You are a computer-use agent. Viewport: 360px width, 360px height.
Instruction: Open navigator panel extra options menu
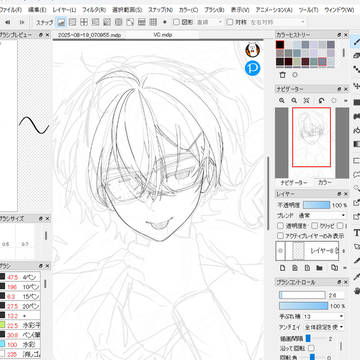coord(345,100)
